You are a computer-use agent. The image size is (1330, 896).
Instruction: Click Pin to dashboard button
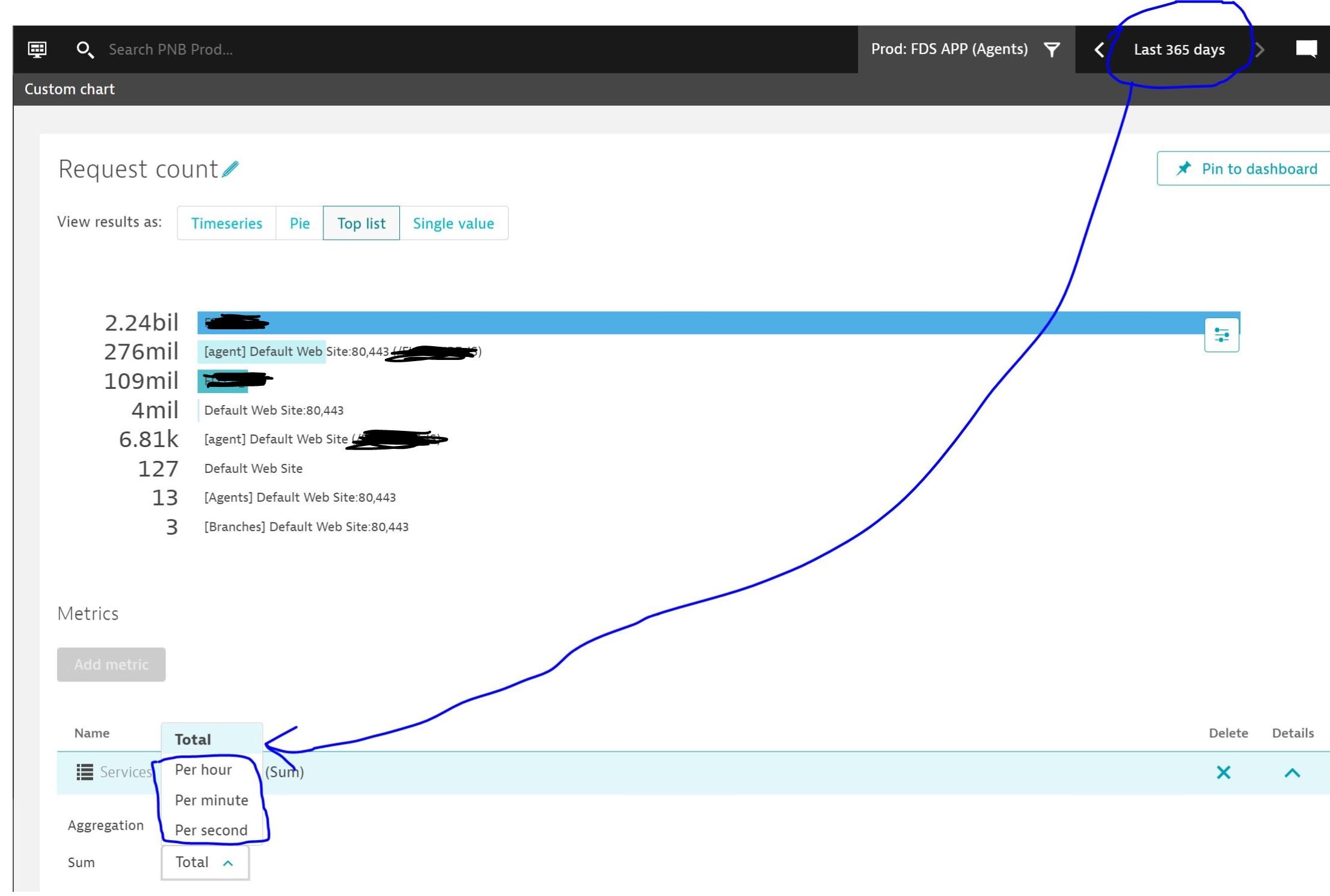pos(1246,169)
